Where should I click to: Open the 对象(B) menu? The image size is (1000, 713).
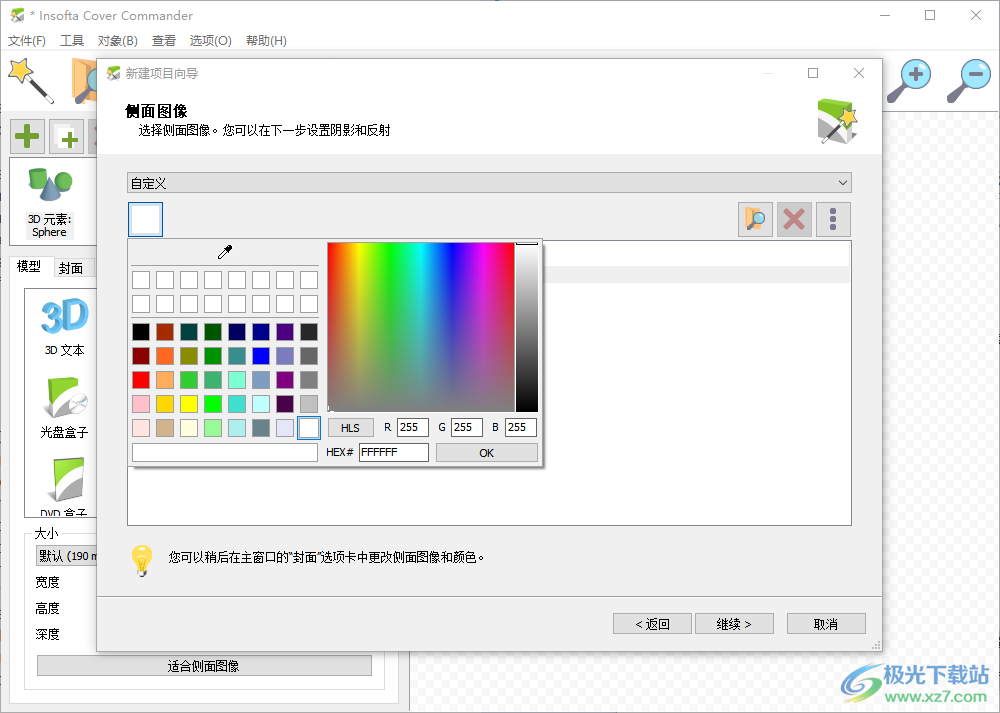tap(117, 41)
